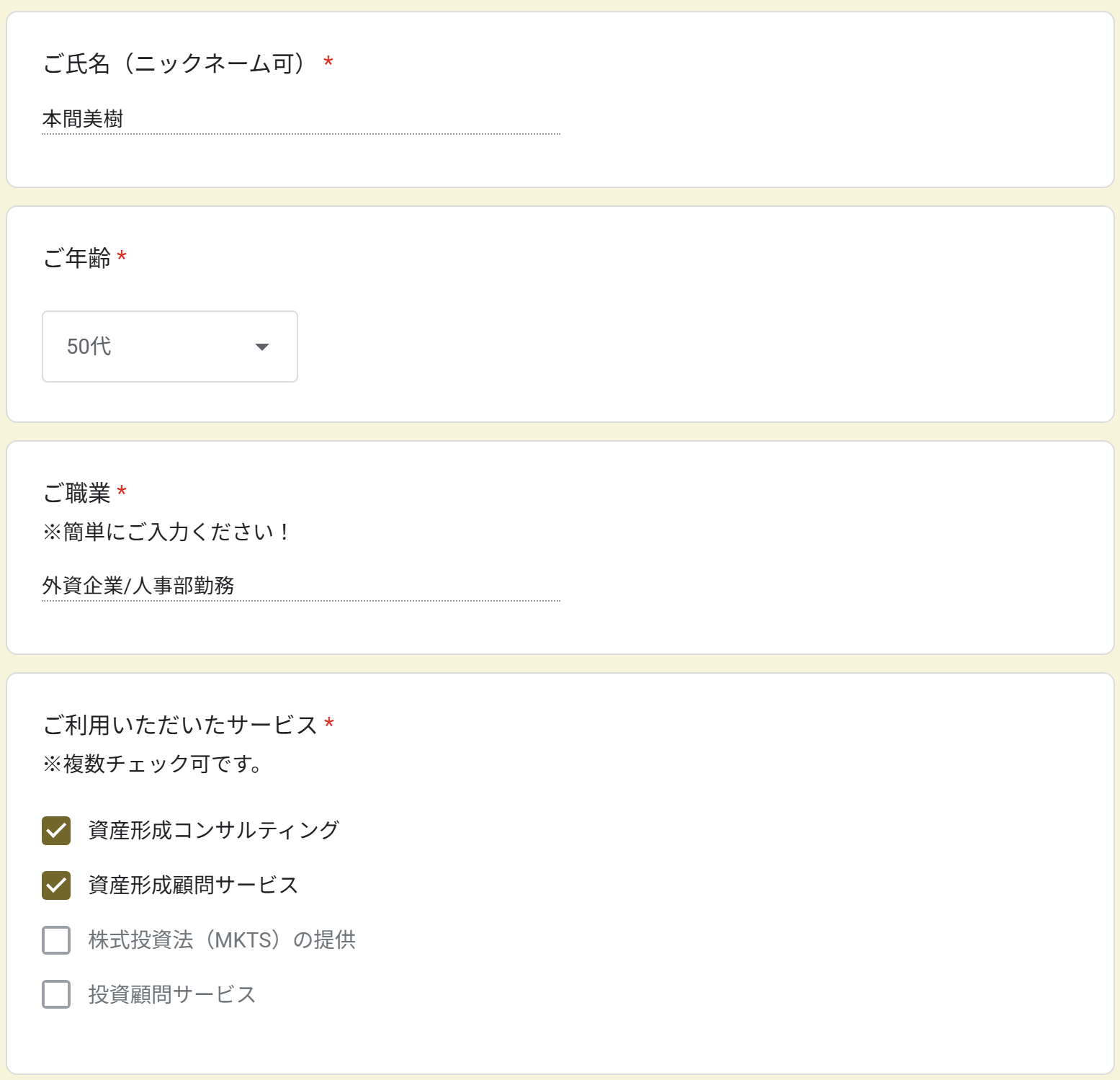
Task: Enable the 投資顧問サービス checkbox
Action: click(56, 994)
